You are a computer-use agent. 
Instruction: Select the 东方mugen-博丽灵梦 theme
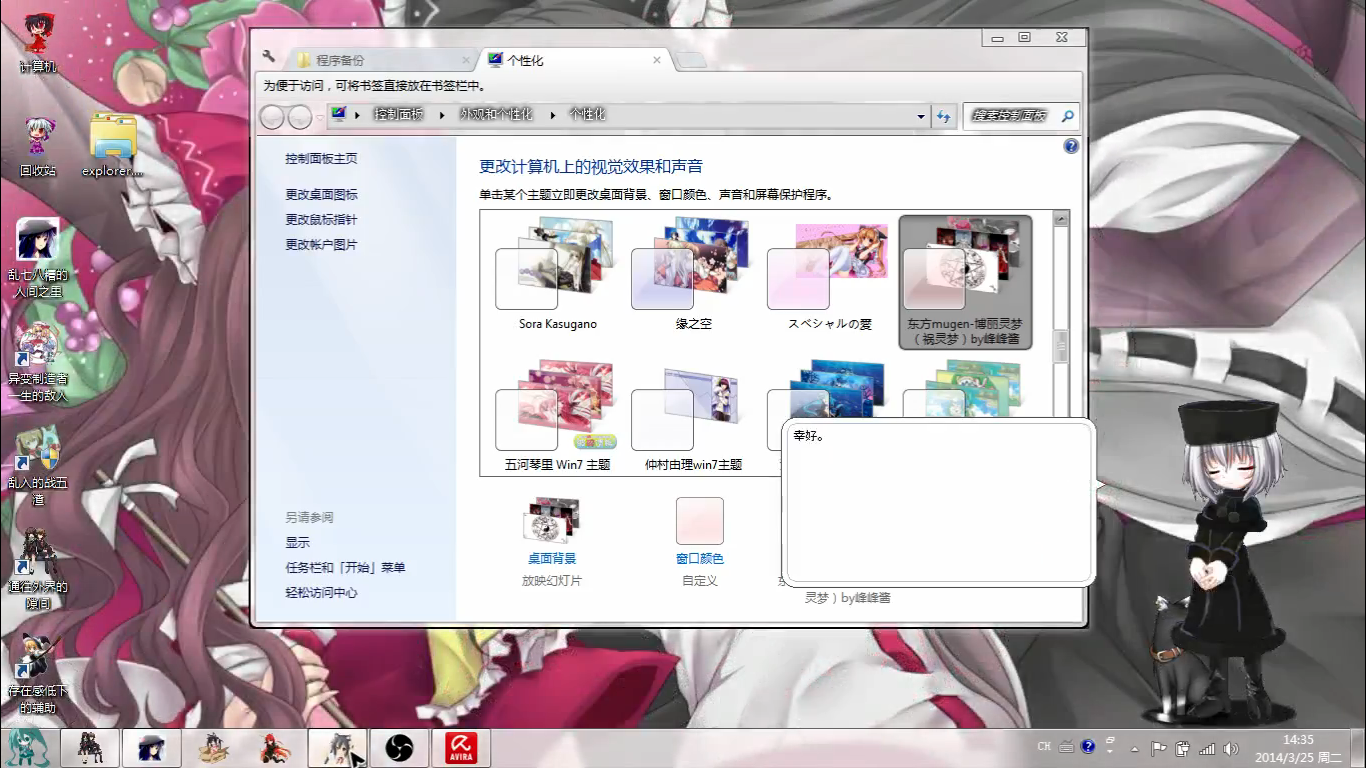(965, 282)
